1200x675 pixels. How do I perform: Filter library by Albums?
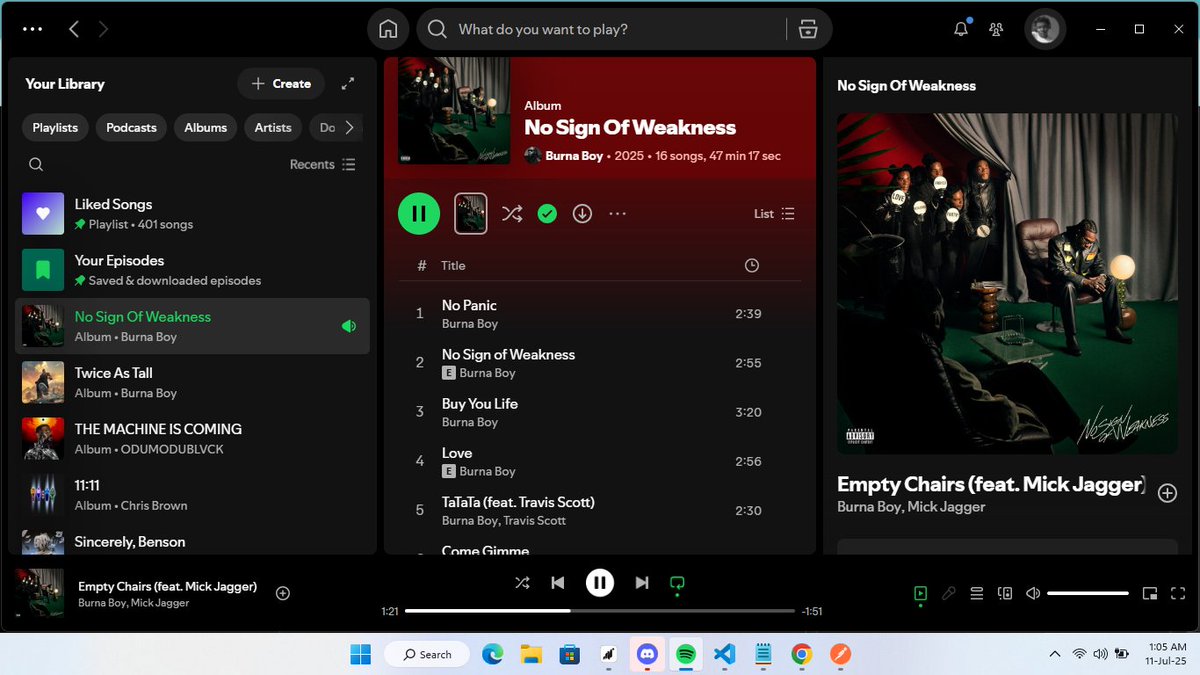coord(205,128)
